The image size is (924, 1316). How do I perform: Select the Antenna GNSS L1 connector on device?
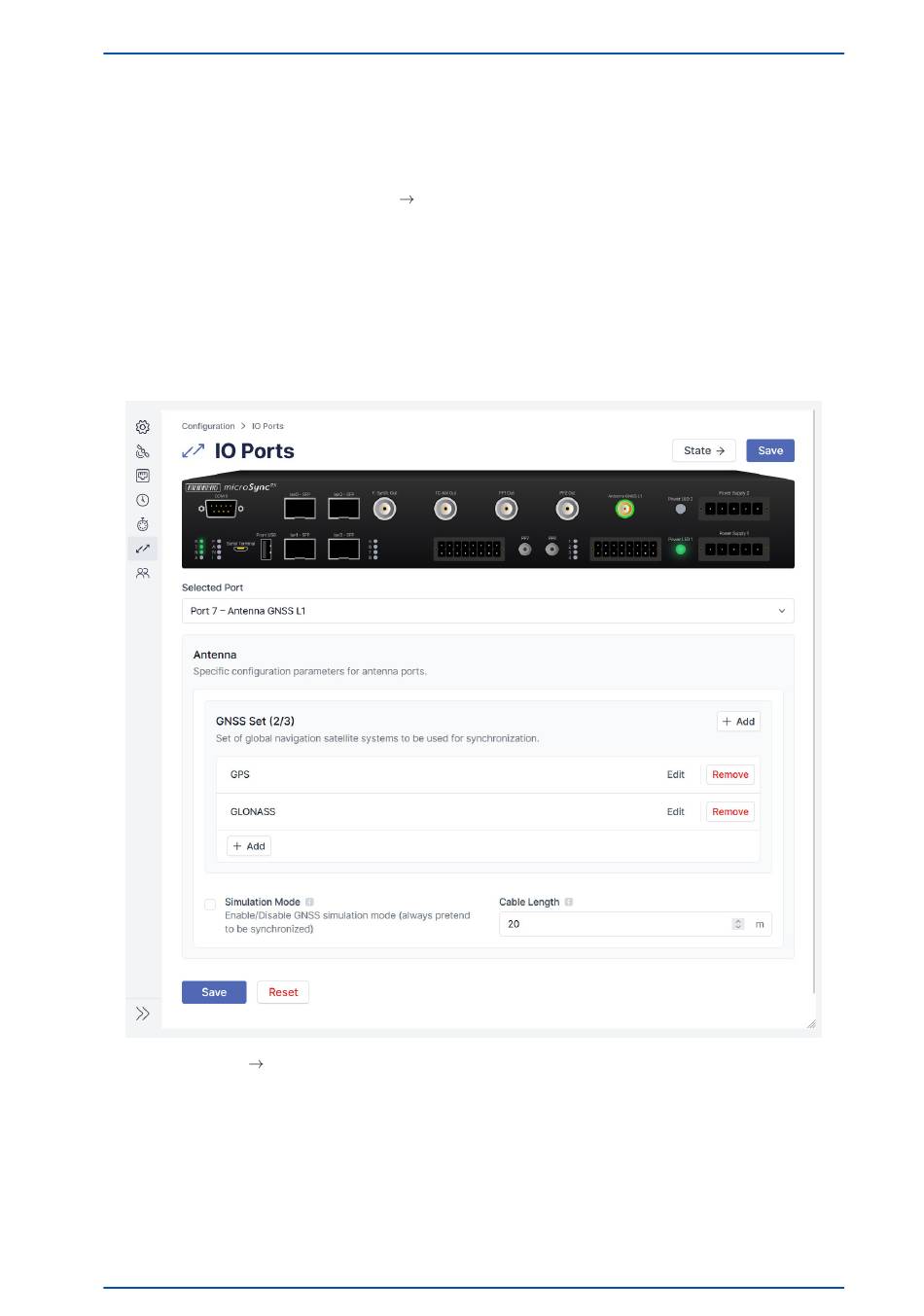(624, 509)
